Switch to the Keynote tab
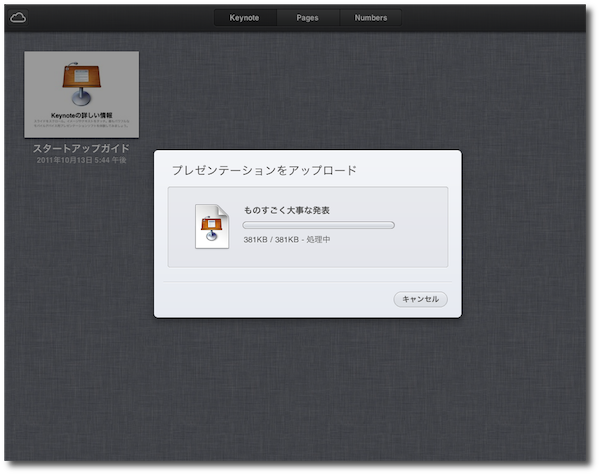The height and width of the screenshot is (475, 600). point(245,18)
